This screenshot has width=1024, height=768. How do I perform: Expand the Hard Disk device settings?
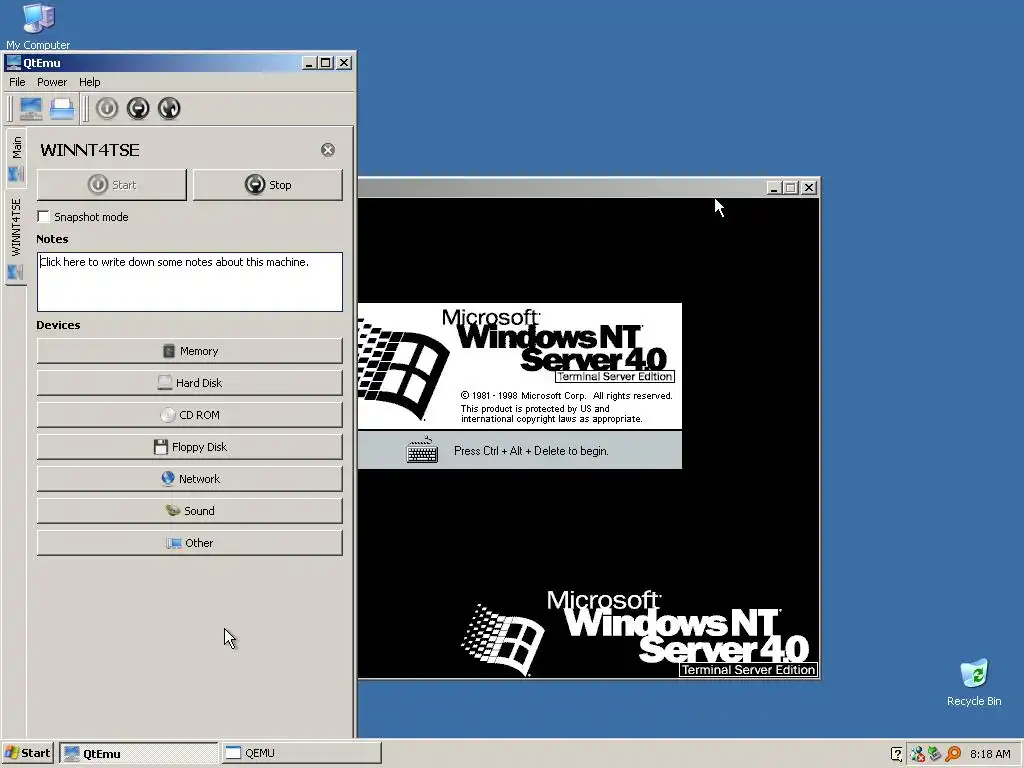[189, 383]
